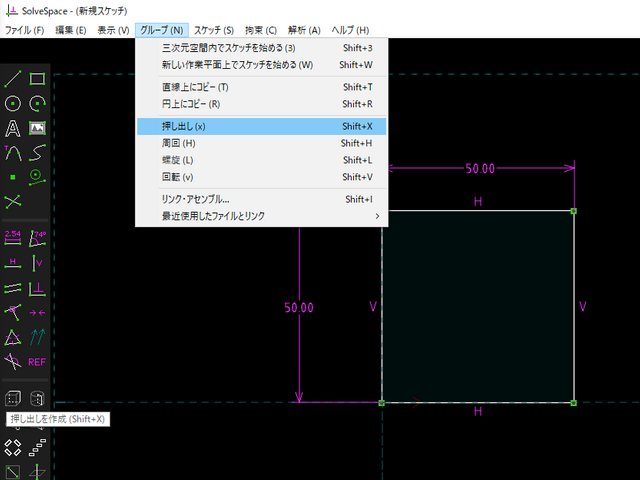Select the arc of a circle tool
The height and width of the screenshot is (480, 640).
tap(37, 103)
